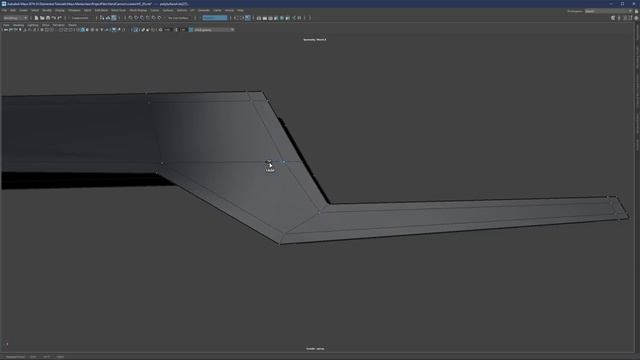The width and height of the screenshot is (640, 360).
Task: Open Render Settings icon
Action: tap(276, 18)
